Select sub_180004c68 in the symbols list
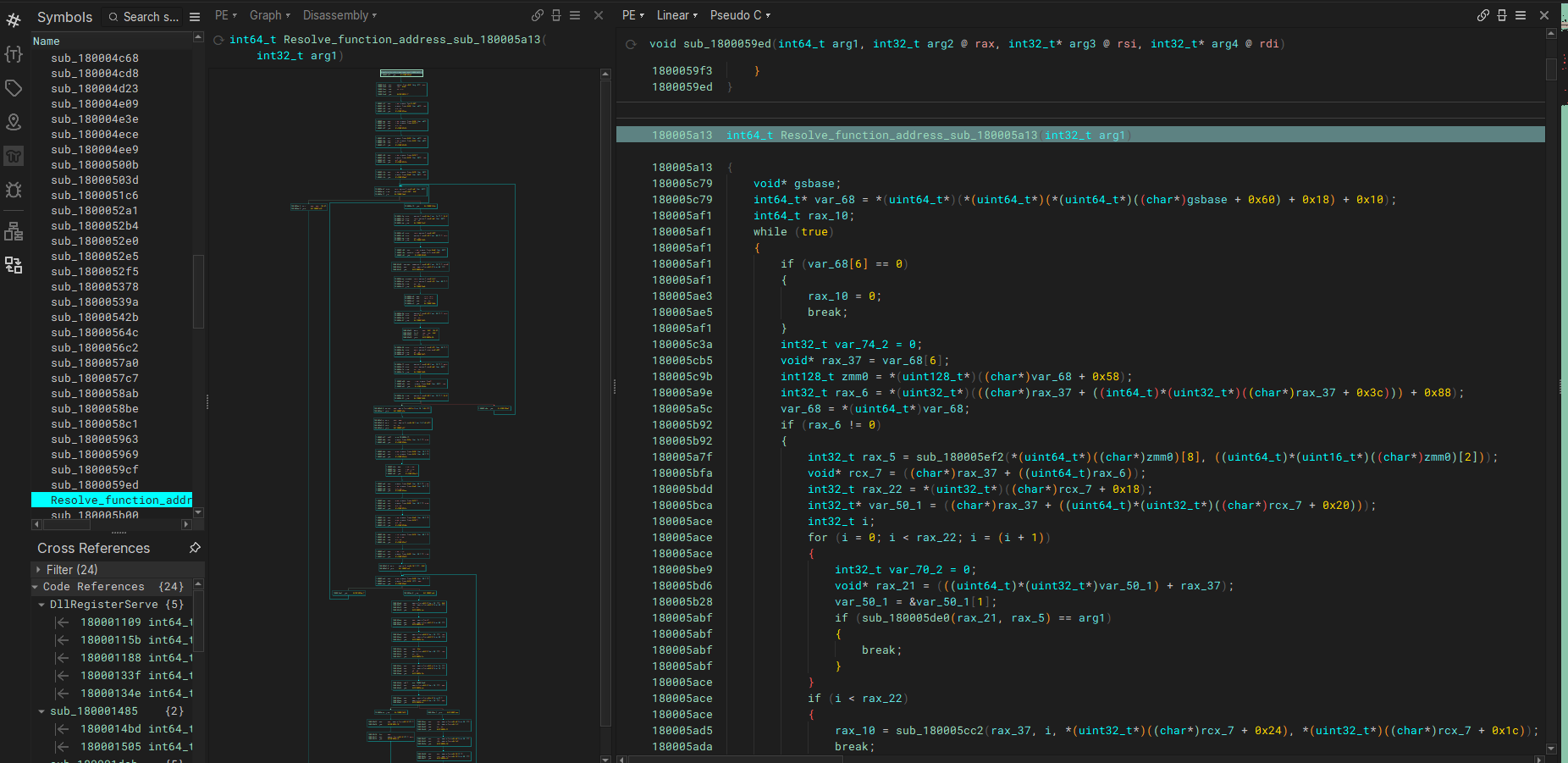1568x763 pixels. click(x=95, y=58)
